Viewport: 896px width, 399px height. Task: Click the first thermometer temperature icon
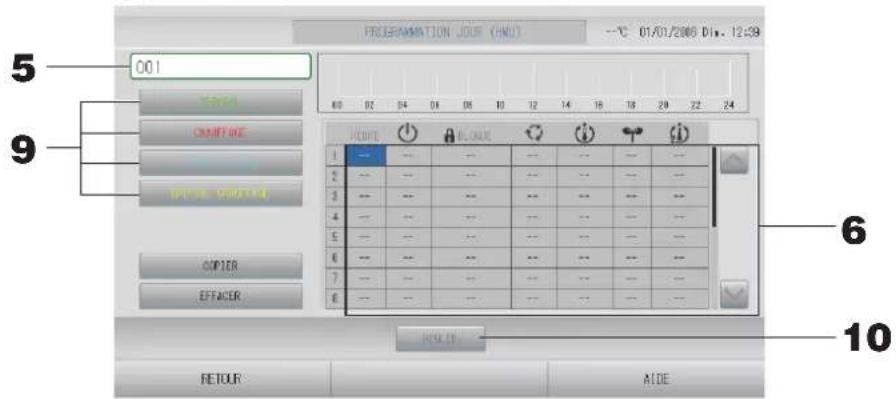584,134
